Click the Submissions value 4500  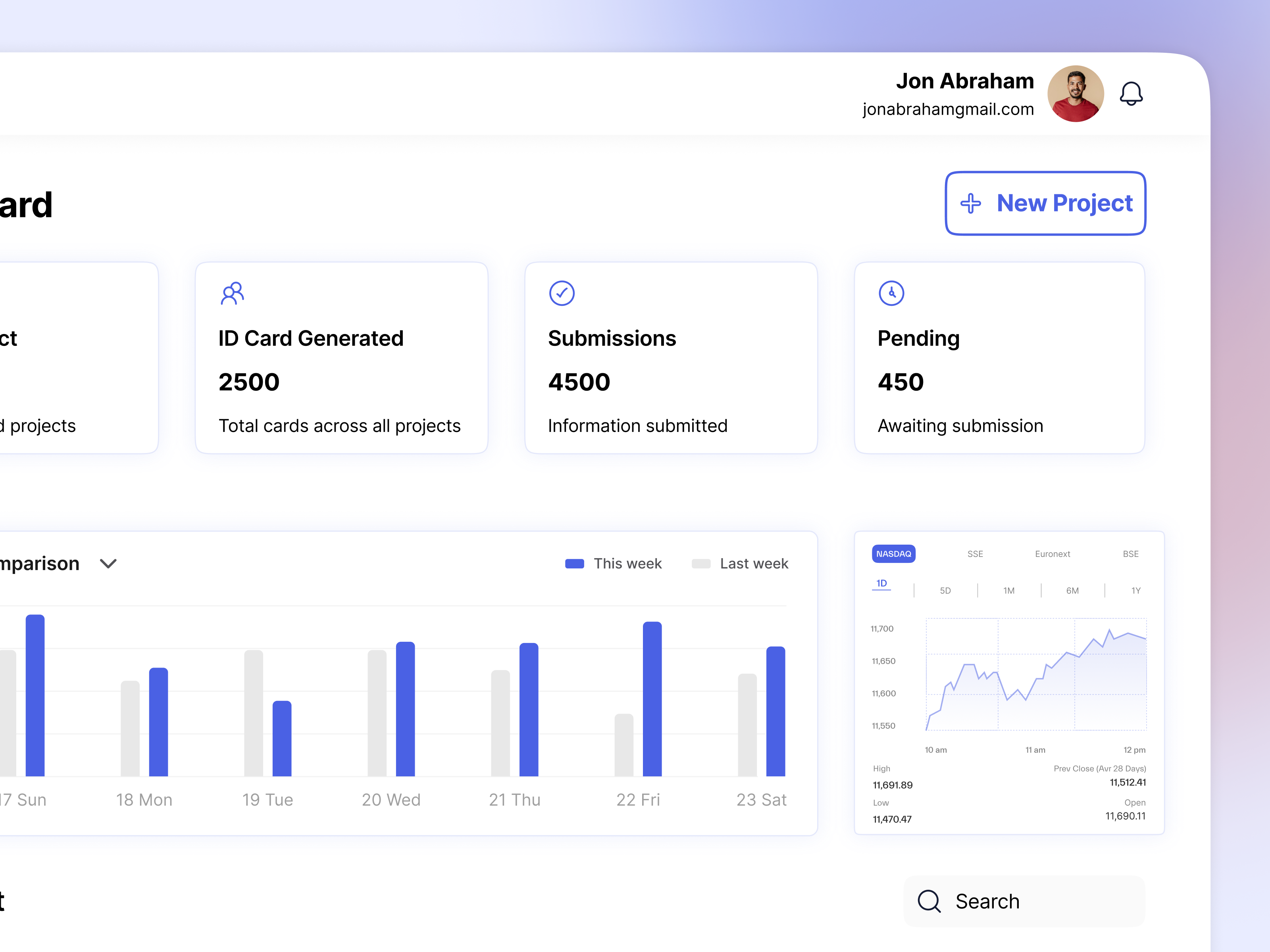point(579,382)
